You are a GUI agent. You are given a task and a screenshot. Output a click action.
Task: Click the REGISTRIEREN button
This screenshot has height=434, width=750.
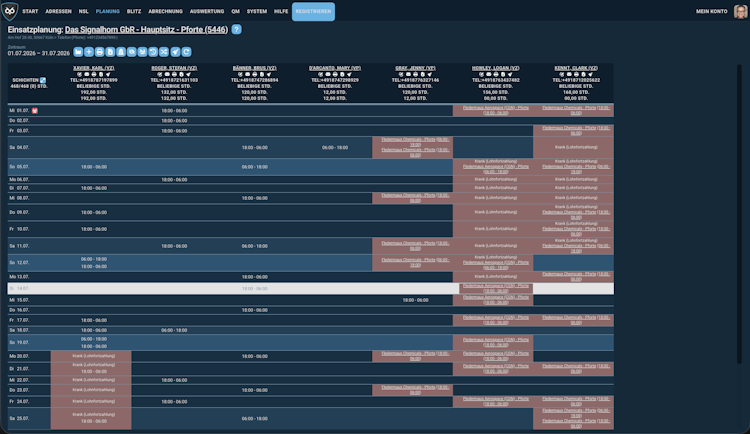[313, 11]
